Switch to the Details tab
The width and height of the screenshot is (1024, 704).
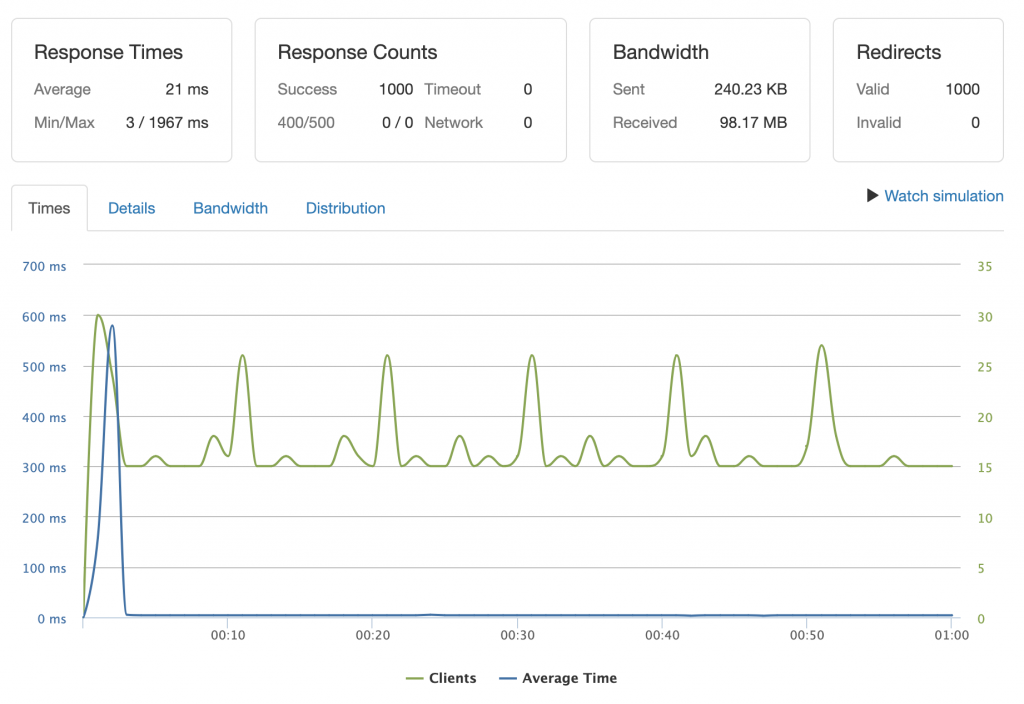pyautogui.click(x=131, y=208)
